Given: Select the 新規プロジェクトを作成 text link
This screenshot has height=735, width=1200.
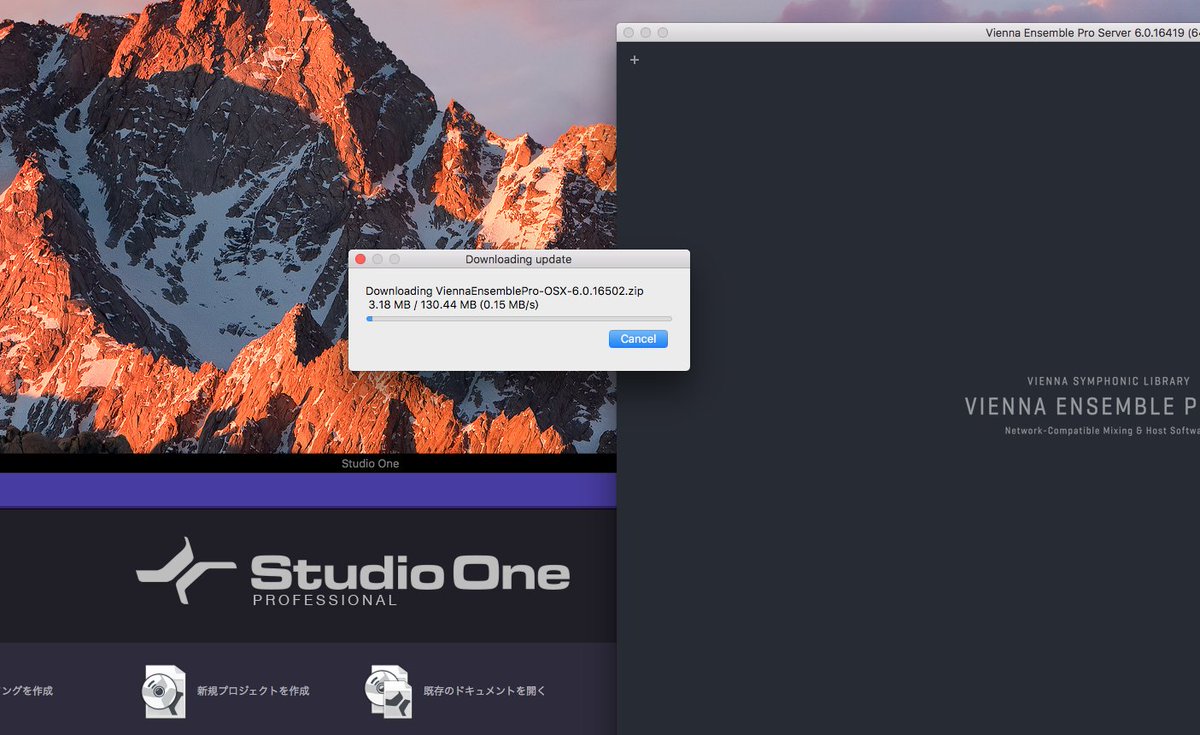Looking at the screenshot, I should [253, 691].
